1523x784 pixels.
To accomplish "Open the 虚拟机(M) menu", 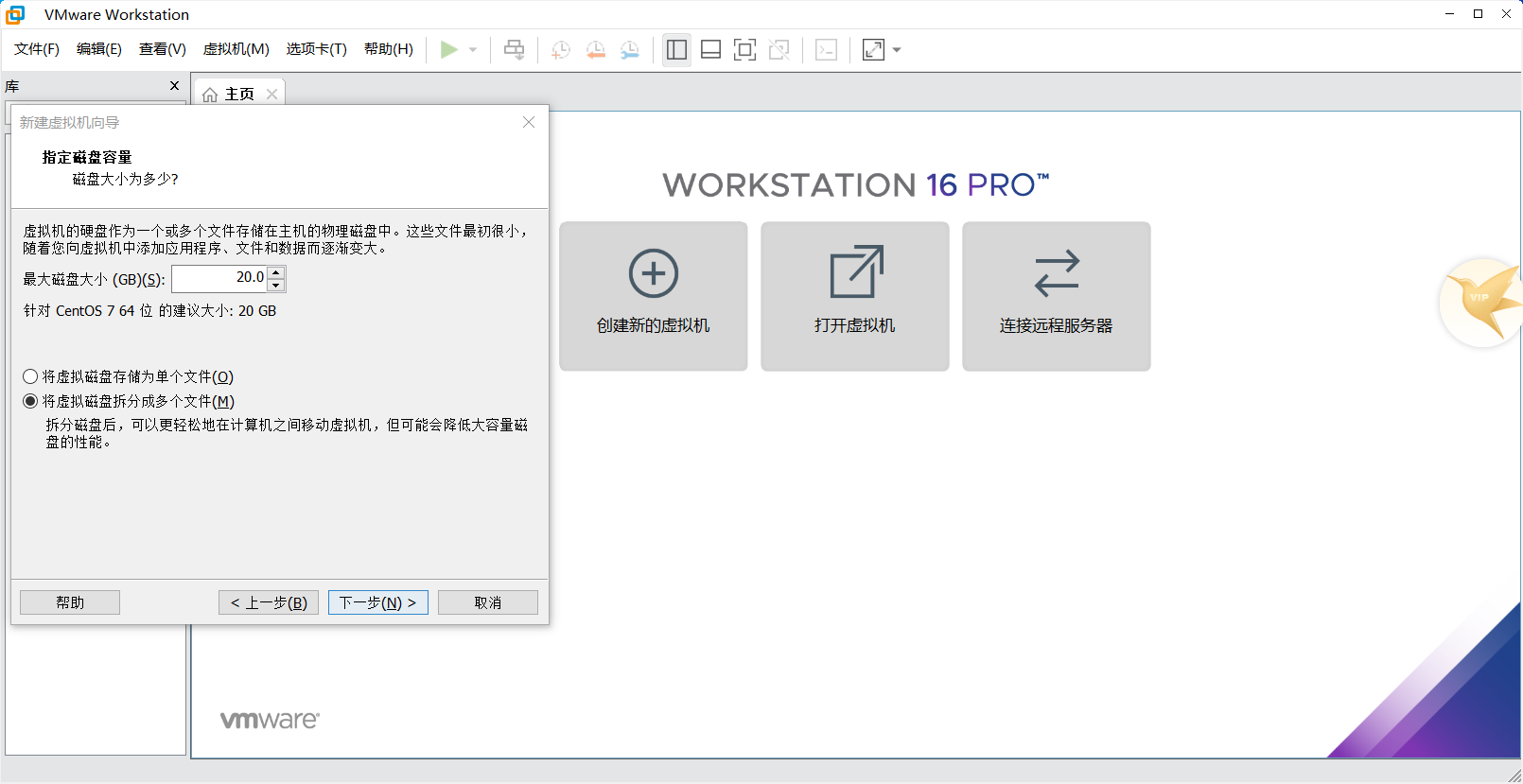I will (236, 49).
